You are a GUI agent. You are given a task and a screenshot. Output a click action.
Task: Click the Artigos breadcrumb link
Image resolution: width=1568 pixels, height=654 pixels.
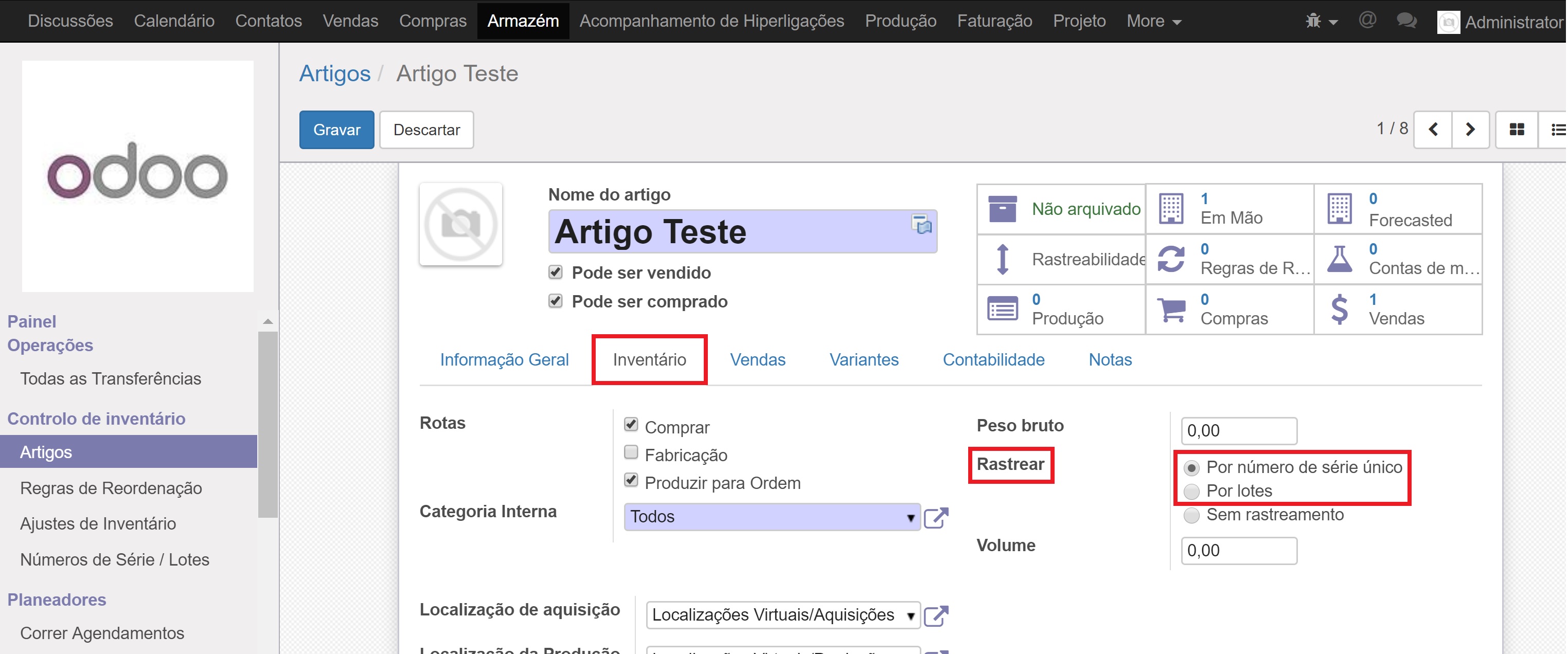(334, 74)
